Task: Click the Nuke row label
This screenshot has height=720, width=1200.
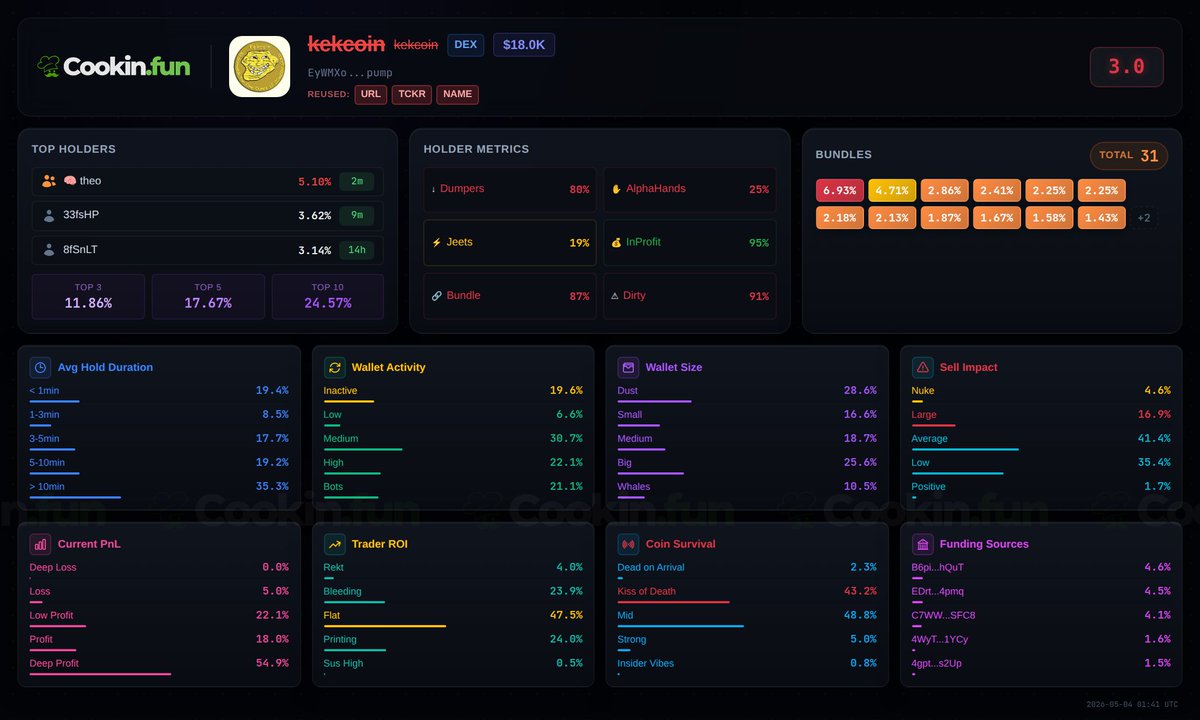Action: point(923,390)
